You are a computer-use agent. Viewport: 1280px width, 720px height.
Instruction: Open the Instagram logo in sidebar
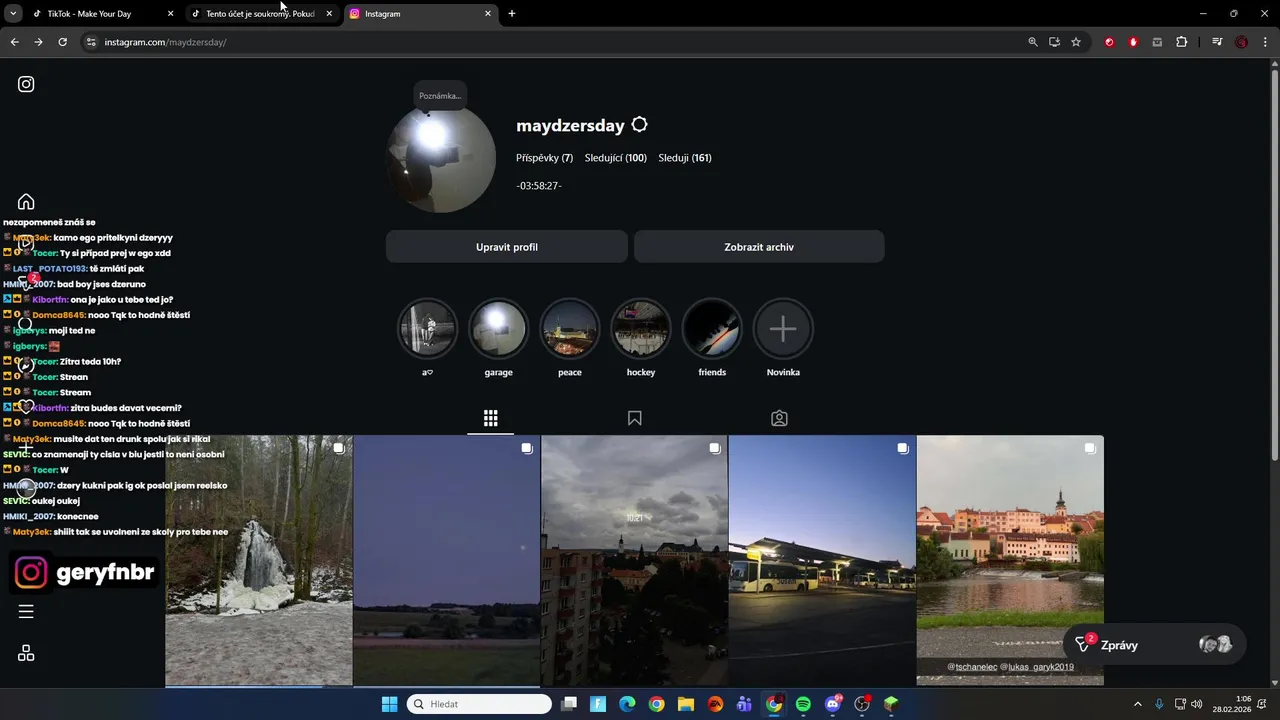26,84
